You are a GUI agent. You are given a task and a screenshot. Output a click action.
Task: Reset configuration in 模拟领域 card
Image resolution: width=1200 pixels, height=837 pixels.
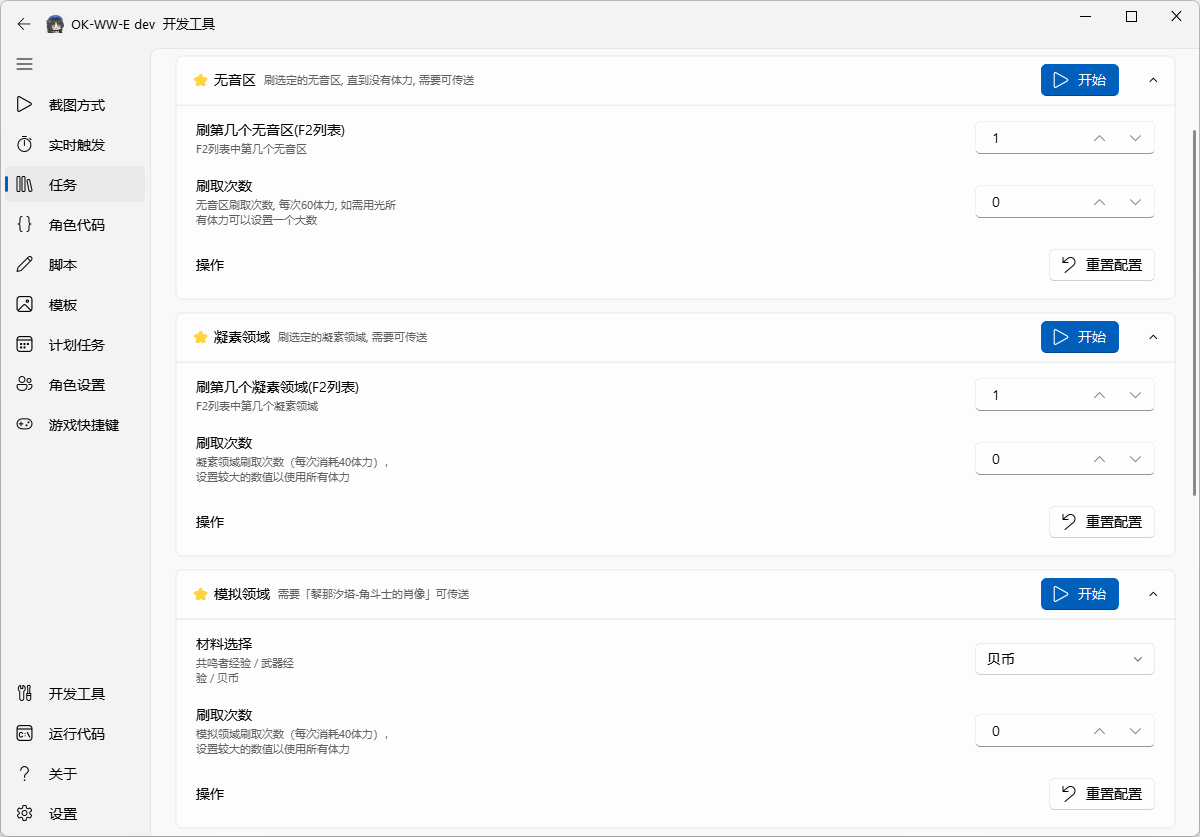pos(1102,794)
